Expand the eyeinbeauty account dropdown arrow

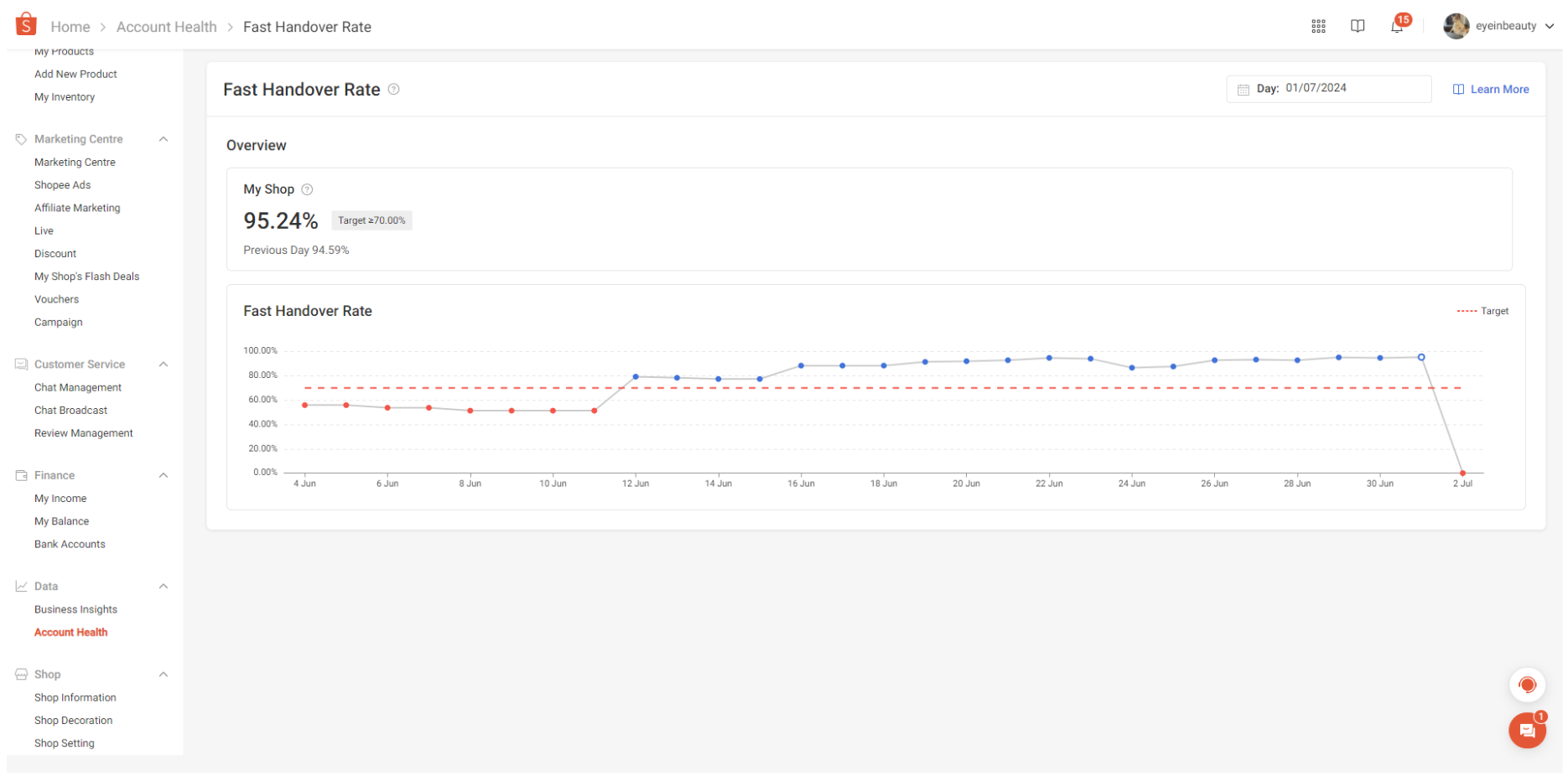(x=1550, y=26)
